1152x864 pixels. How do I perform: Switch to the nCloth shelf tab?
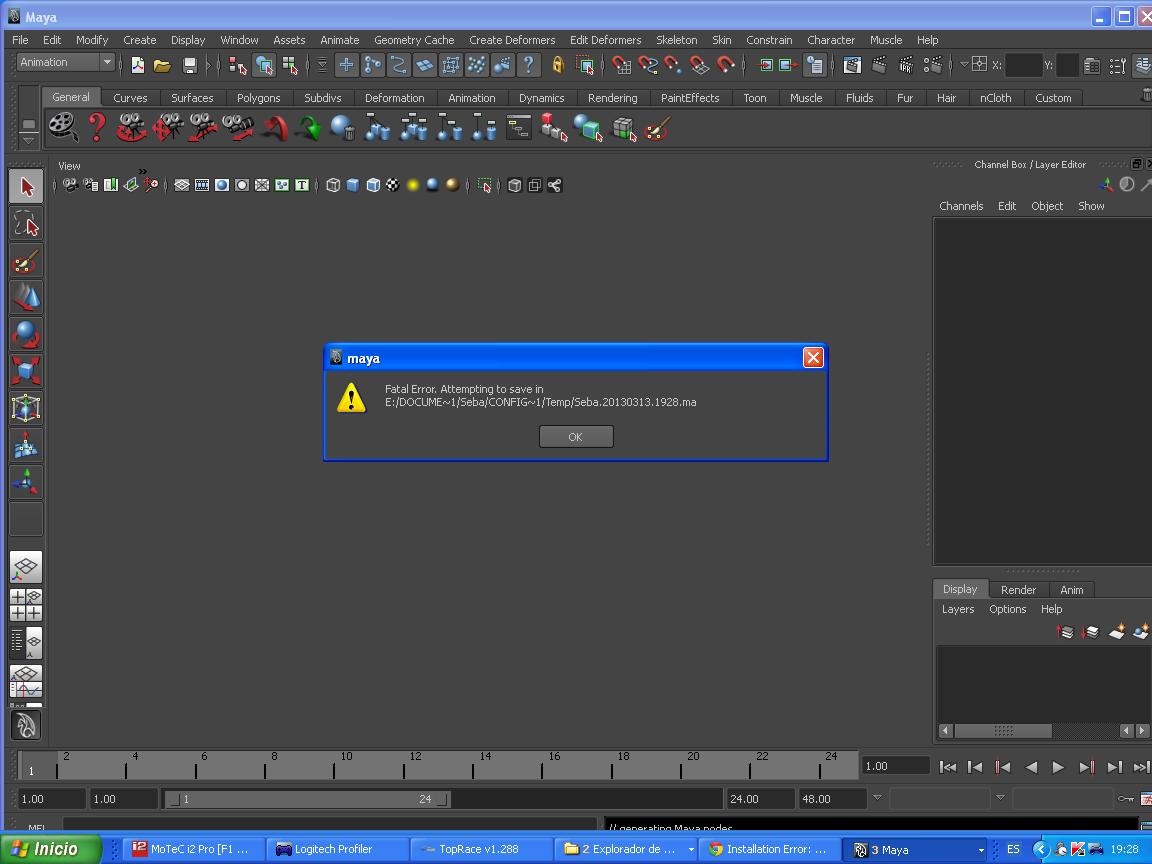[995, 98]
